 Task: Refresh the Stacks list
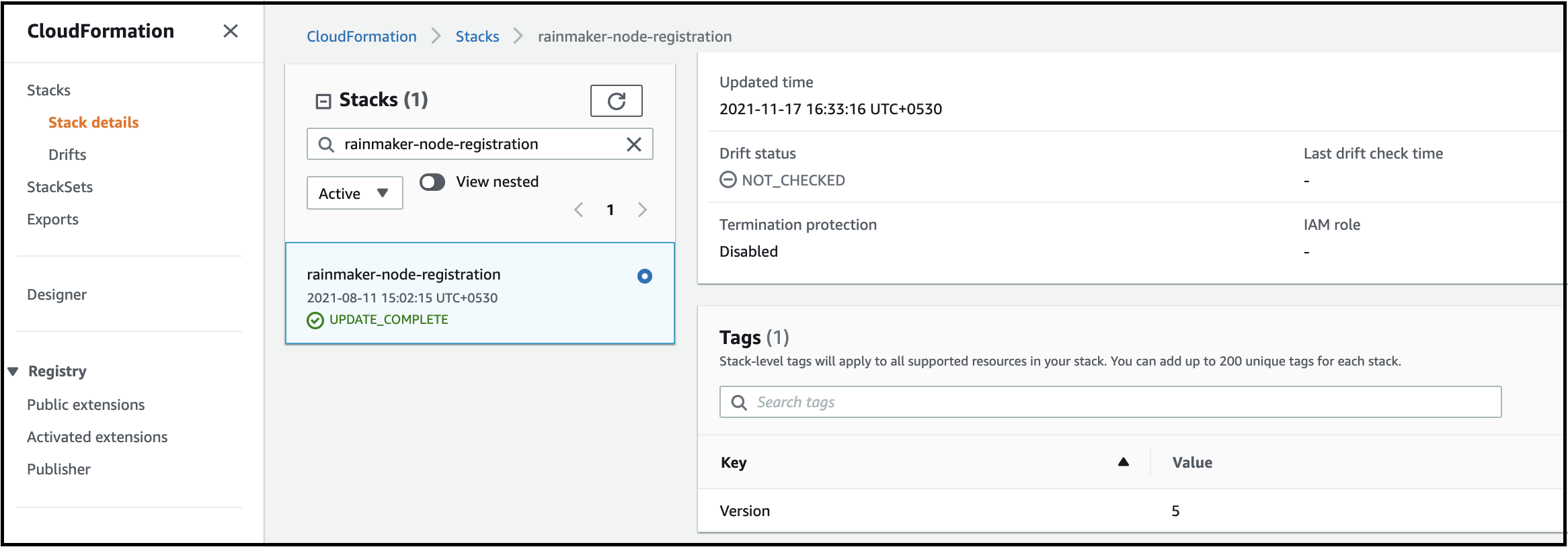point(616,101)
